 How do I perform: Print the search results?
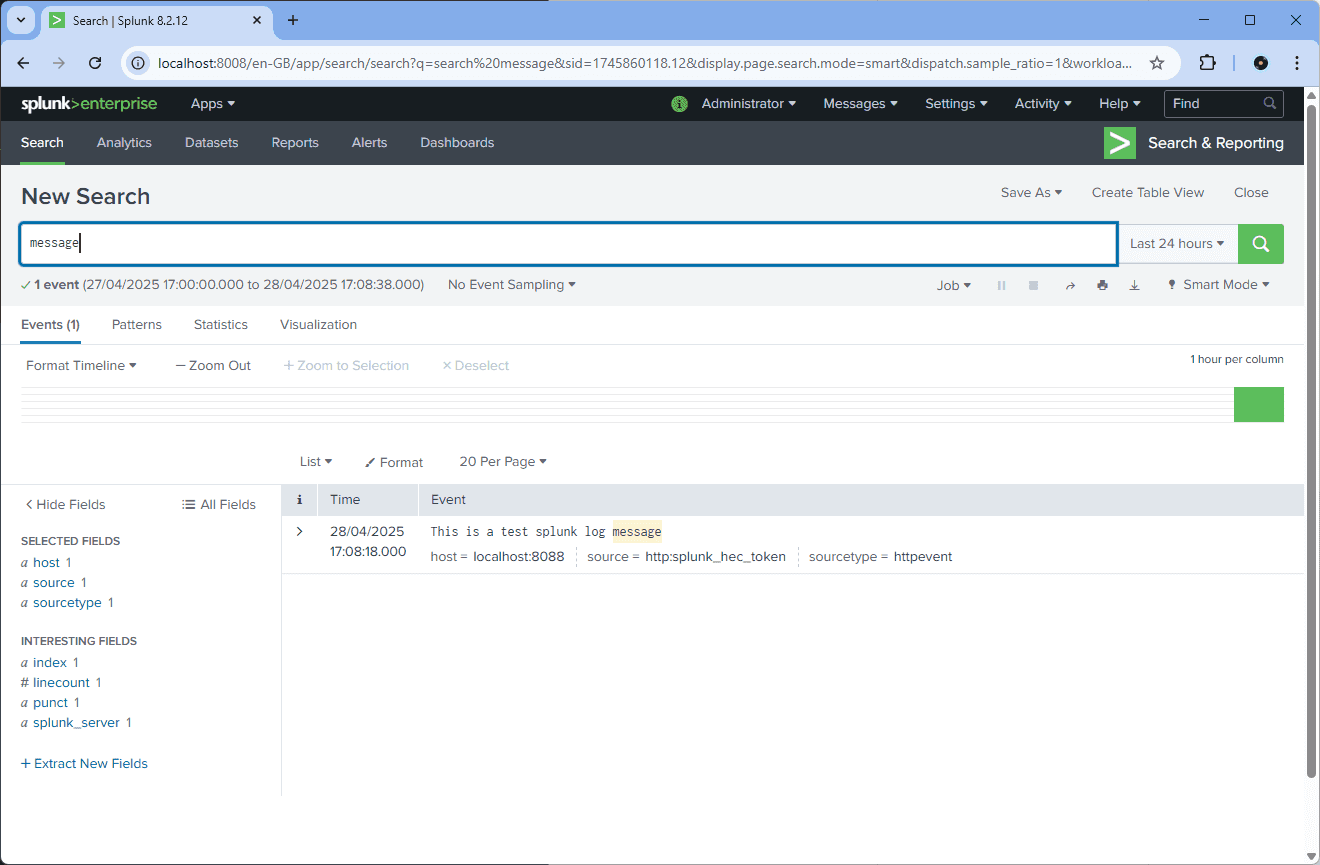1102,286
